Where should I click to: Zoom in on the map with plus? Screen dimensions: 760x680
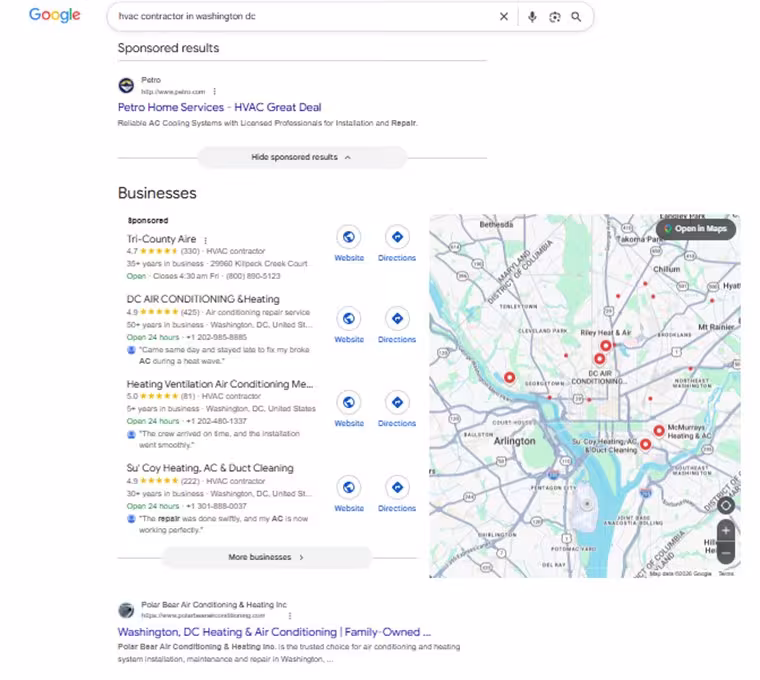(x=726, y=531)
